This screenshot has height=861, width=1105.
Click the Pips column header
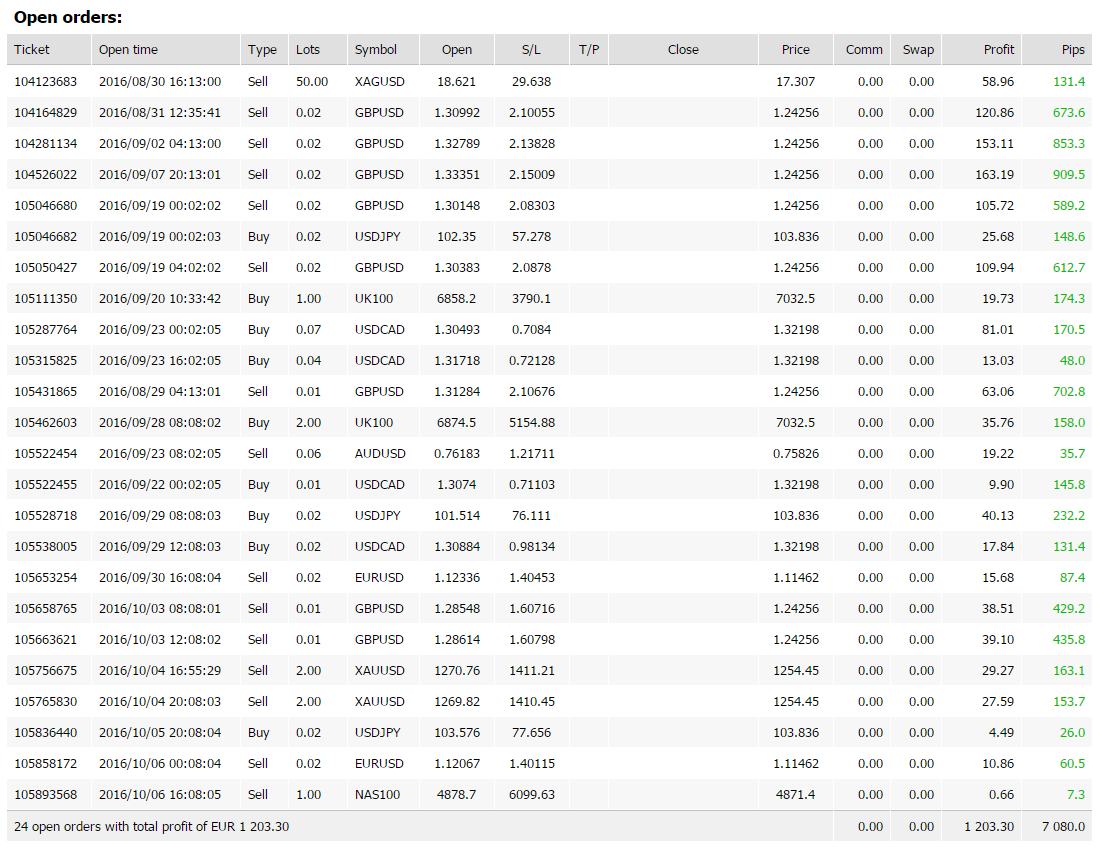[x=1072, y=50]
